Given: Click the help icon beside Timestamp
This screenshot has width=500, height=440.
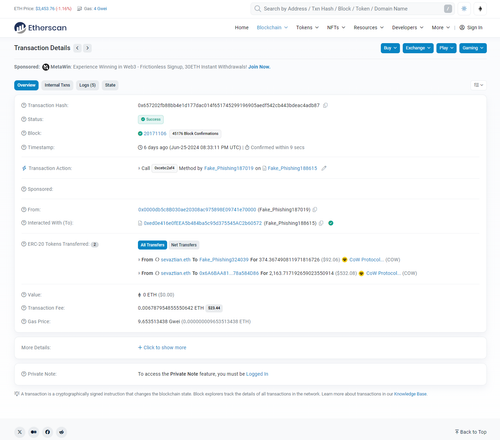Looking at the screenshot, I should pyautogui.click(x=24, y=147).
